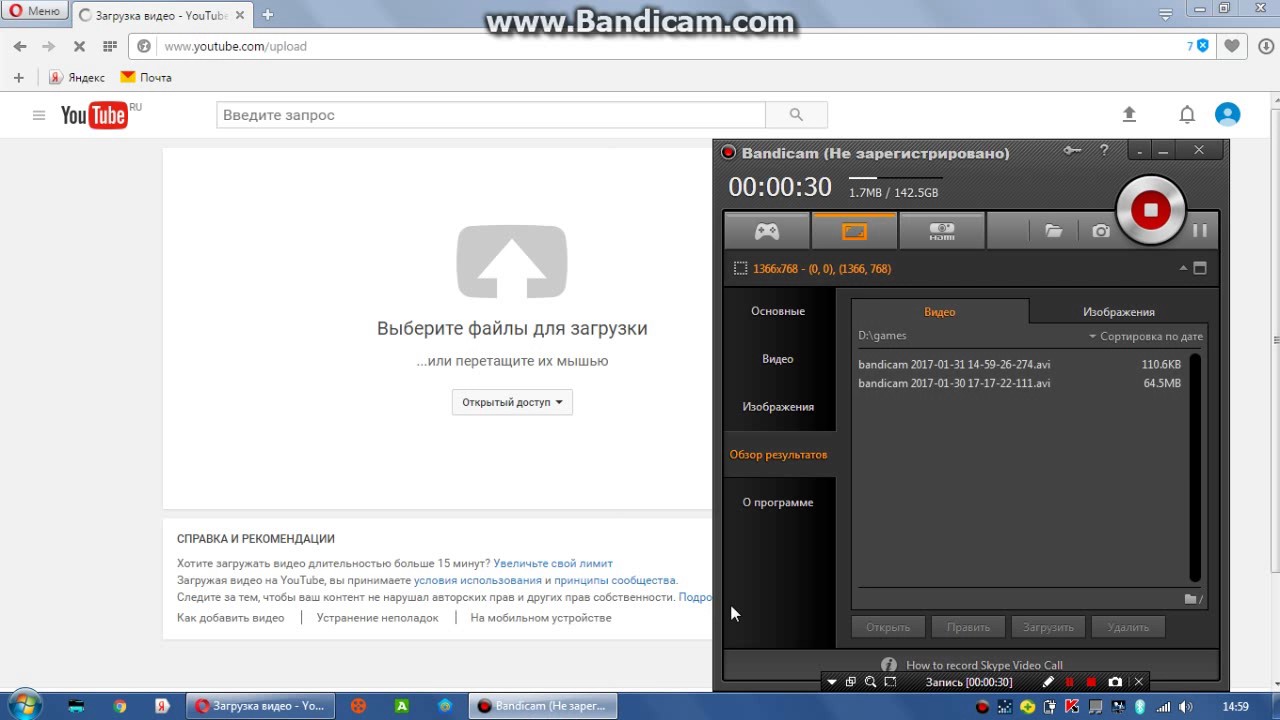
Task: Switch to the Изображения results tab
Action: pos(1118,312)
